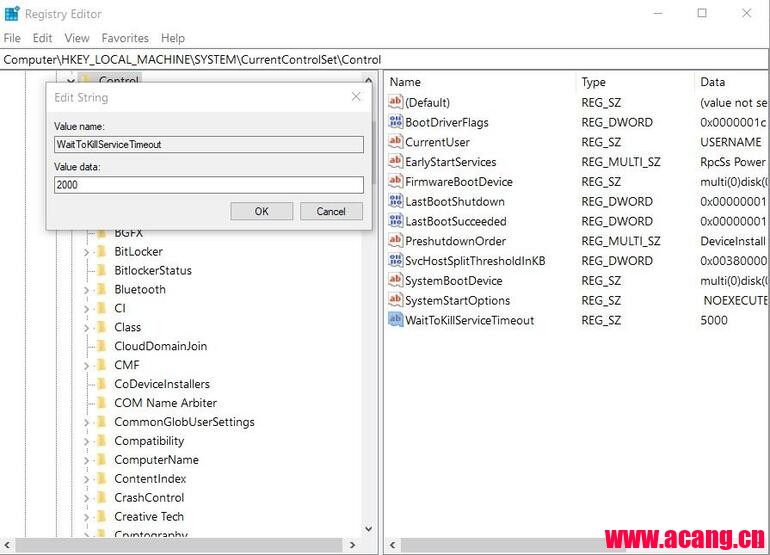The height and width of the screenshot is (555, 770).
Task: Open the View menu
Action: pyautogui.click(x=77, y=38)
